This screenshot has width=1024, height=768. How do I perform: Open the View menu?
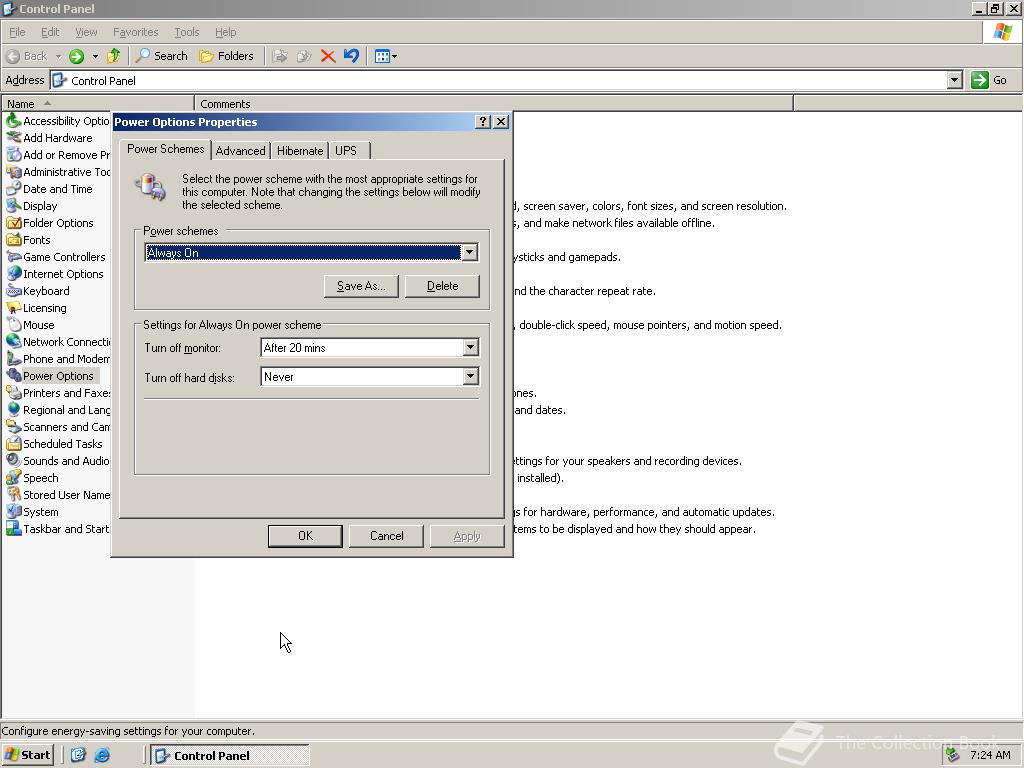coord(86,32)
